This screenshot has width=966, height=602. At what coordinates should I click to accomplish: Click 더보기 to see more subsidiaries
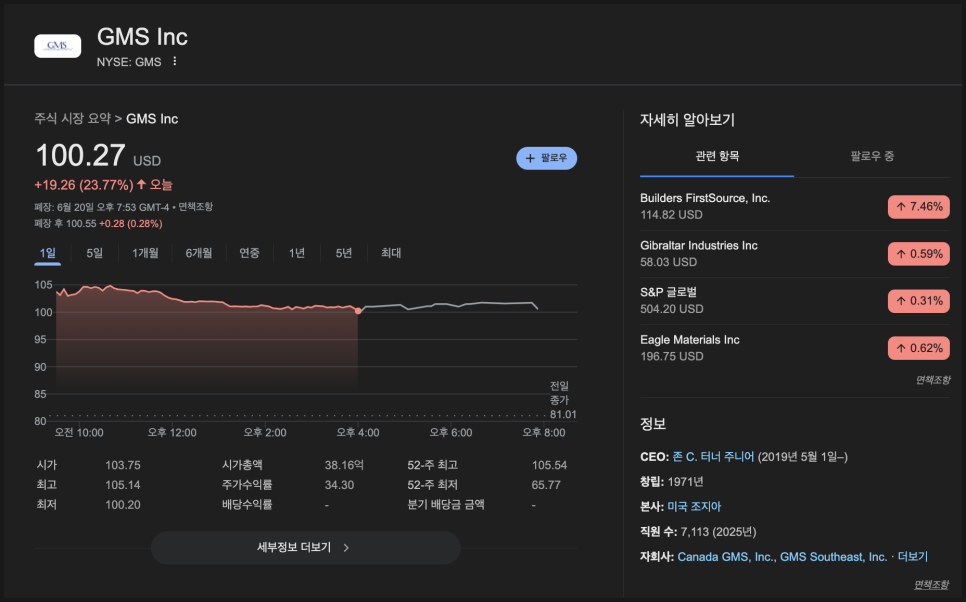click(912, 556)
